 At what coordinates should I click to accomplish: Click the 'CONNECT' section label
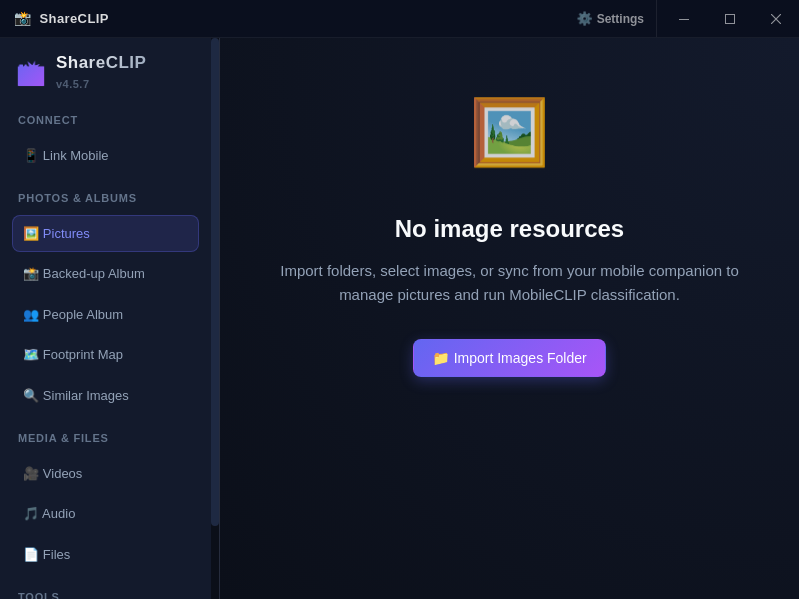pos(48,120)
